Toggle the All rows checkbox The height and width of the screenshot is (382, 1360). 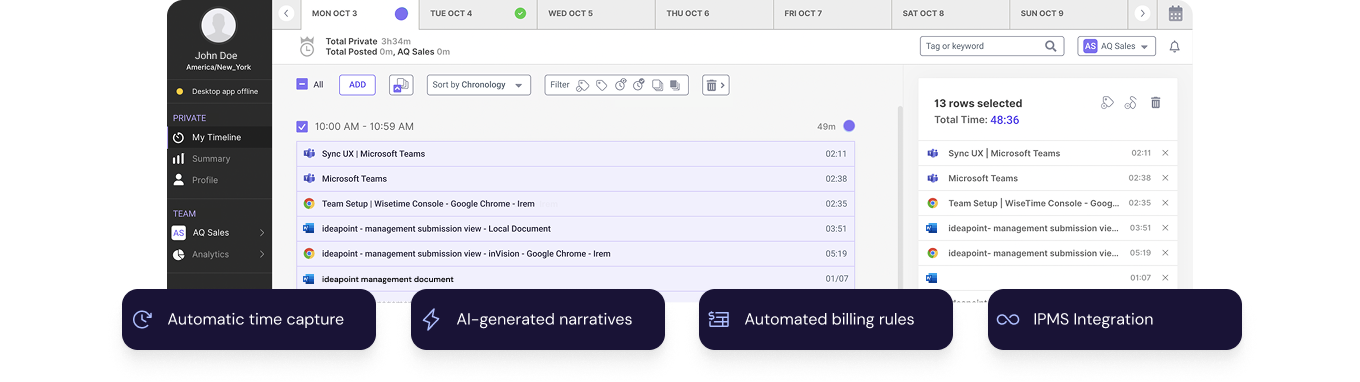point(302,85)
